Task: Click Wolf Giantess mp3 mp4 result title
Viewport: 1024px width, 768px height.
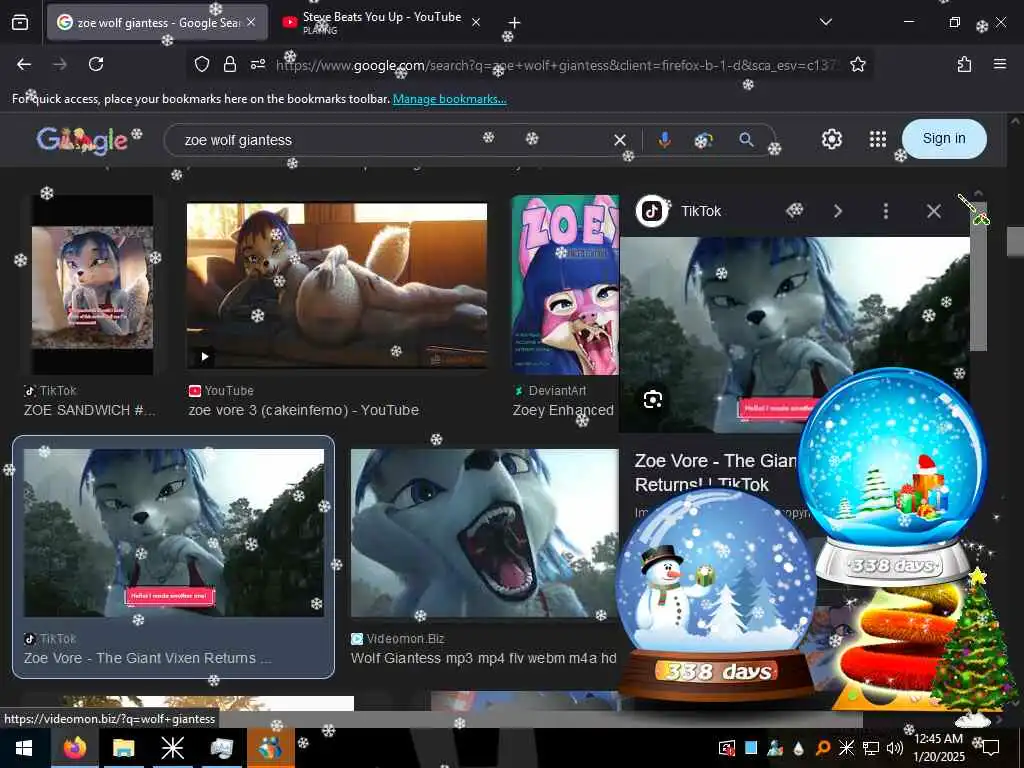Action: pyautogui.click(x=483, y=658)
